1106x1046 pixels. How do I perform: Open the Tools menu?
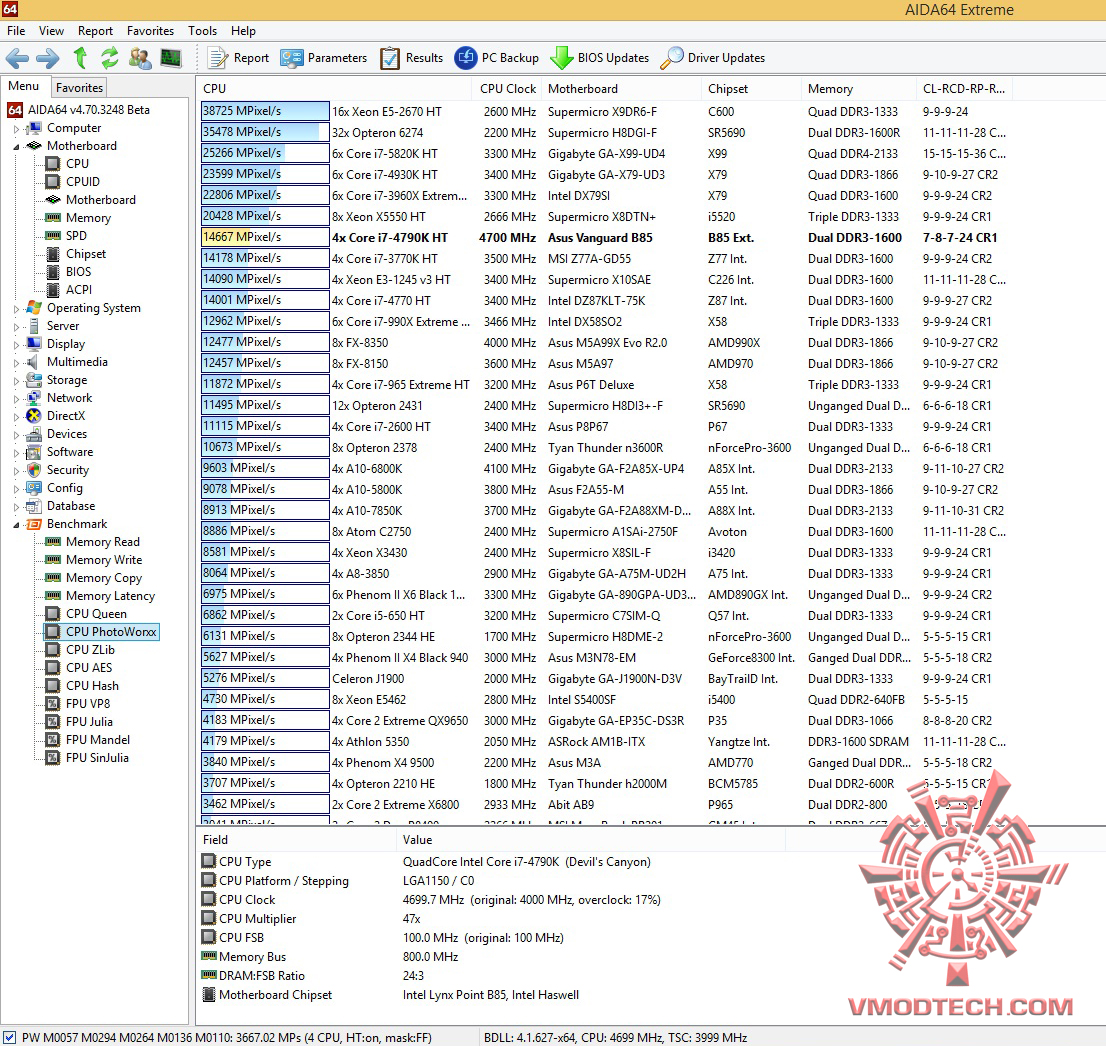[x=202, y=31]
